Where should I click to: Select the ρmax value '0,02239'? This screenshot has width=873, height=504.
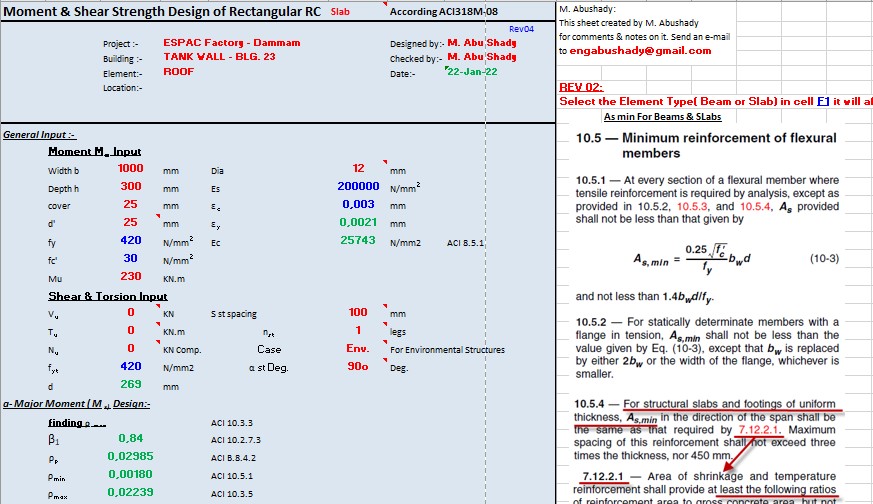[x=130, y=492]
